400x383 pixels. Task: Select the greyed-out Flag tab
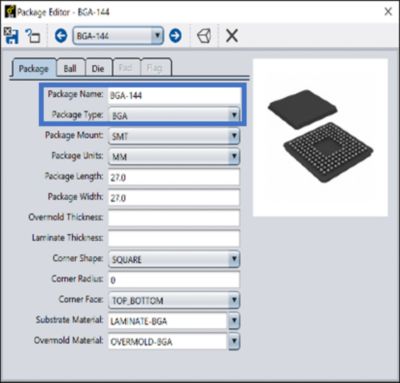pos(155,68)
